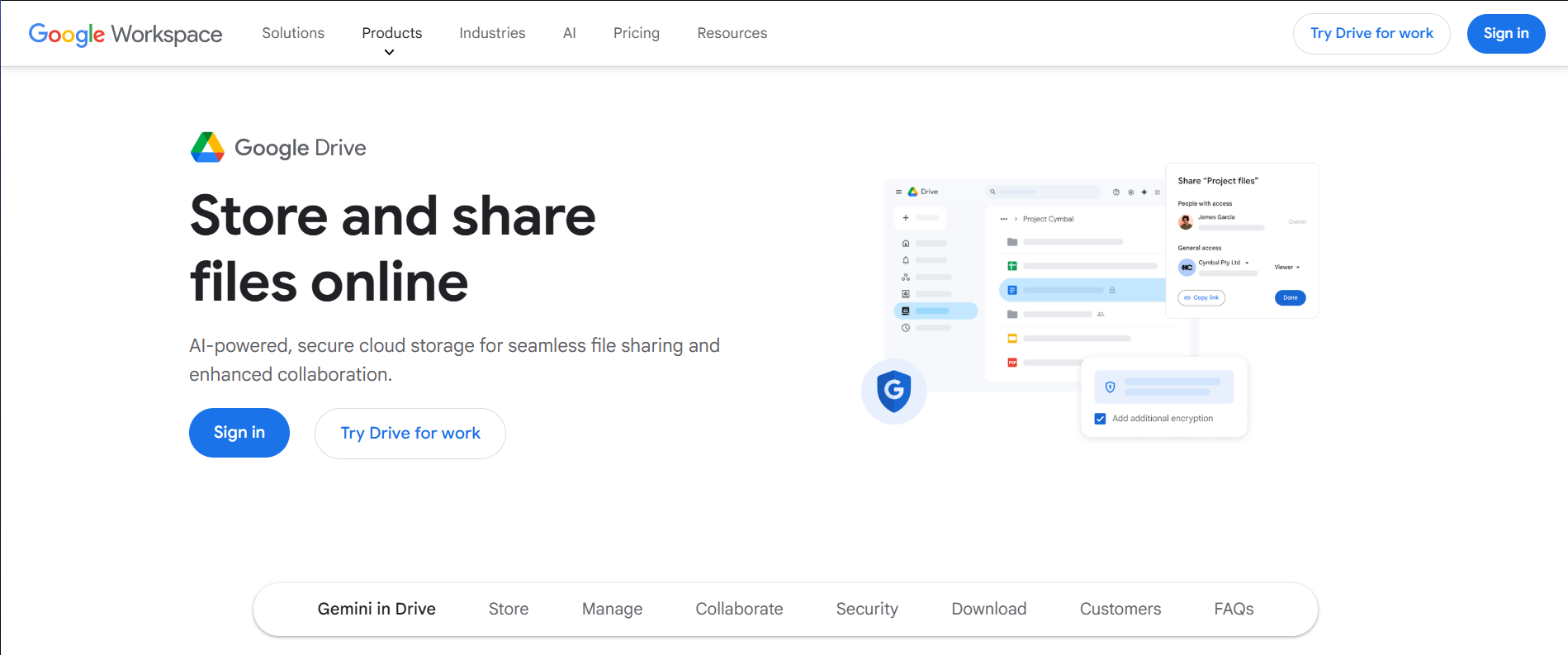This screenshot has width=1568, height=655.
Task: Click the Project Cymbal breadcrumb text
Action: point(1049,219)
